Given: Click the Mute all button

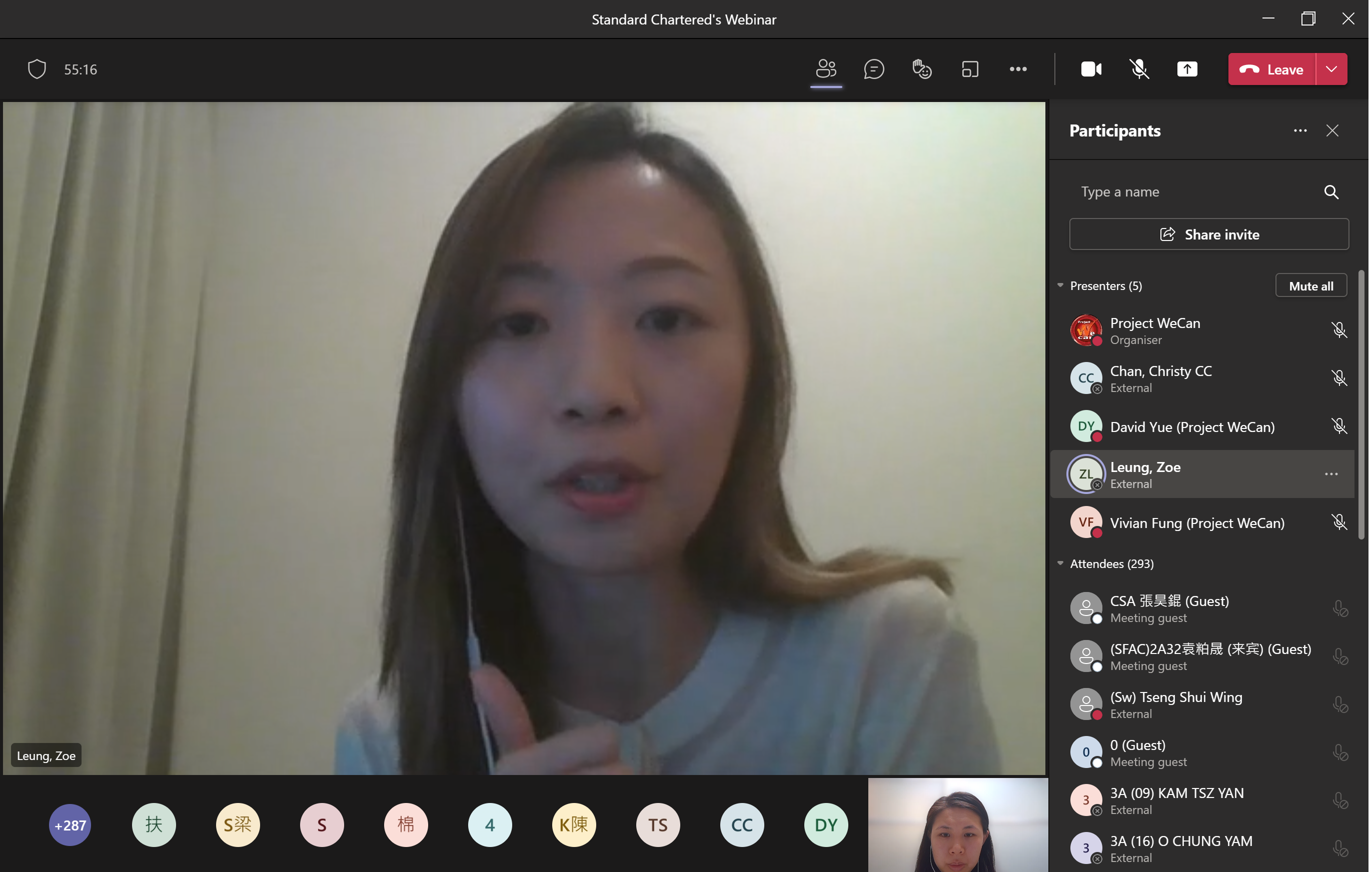Looking at the screenshot, I should (1310, 285).
